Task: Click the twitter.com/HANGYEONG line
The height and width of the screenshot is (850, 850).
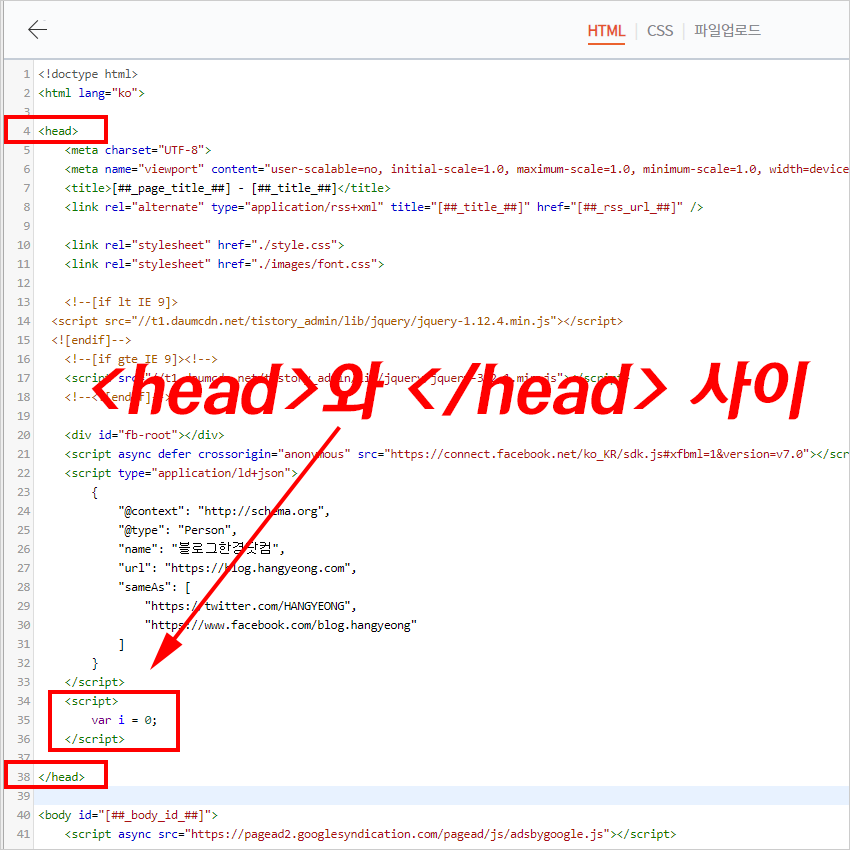Action: pyautogui.click(x=250, y=606)
